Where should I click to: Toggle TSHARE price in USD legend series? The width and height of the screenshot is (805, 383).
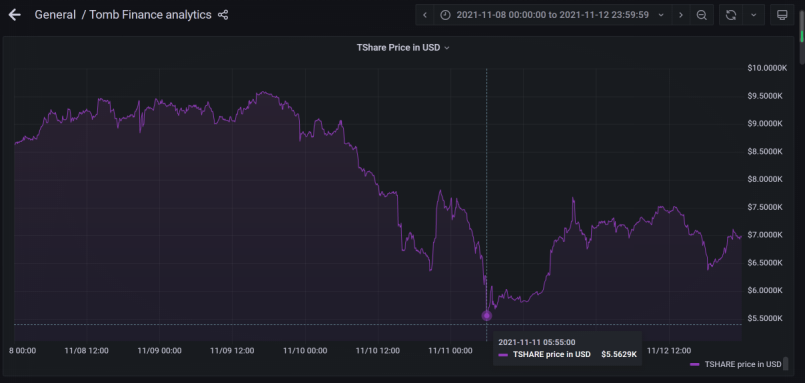(x=742, y=364)
